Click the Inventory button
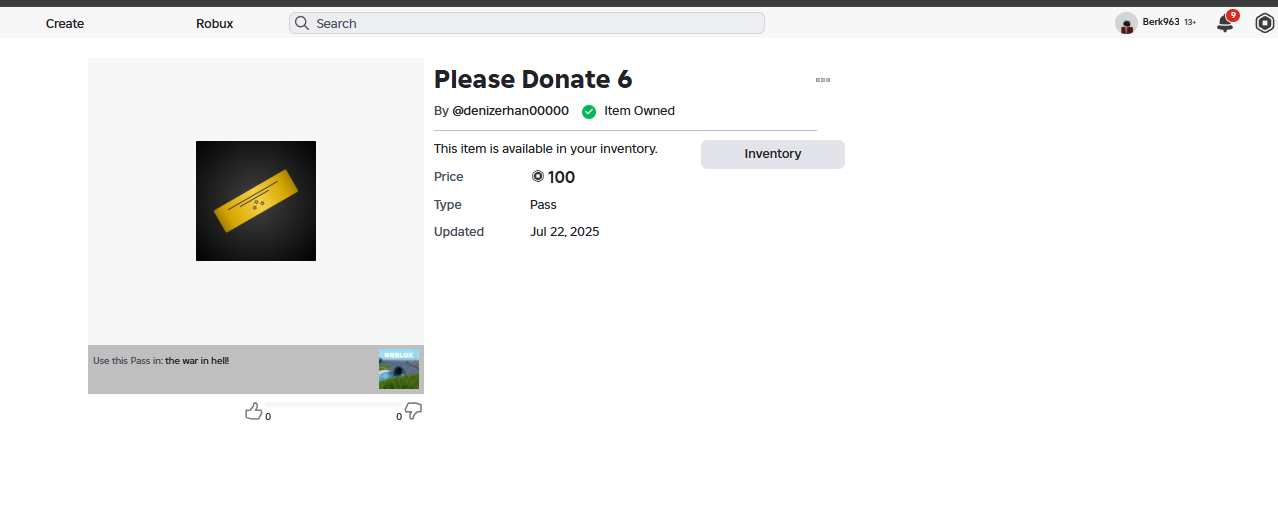The image size is (1278, 526). 772,154
